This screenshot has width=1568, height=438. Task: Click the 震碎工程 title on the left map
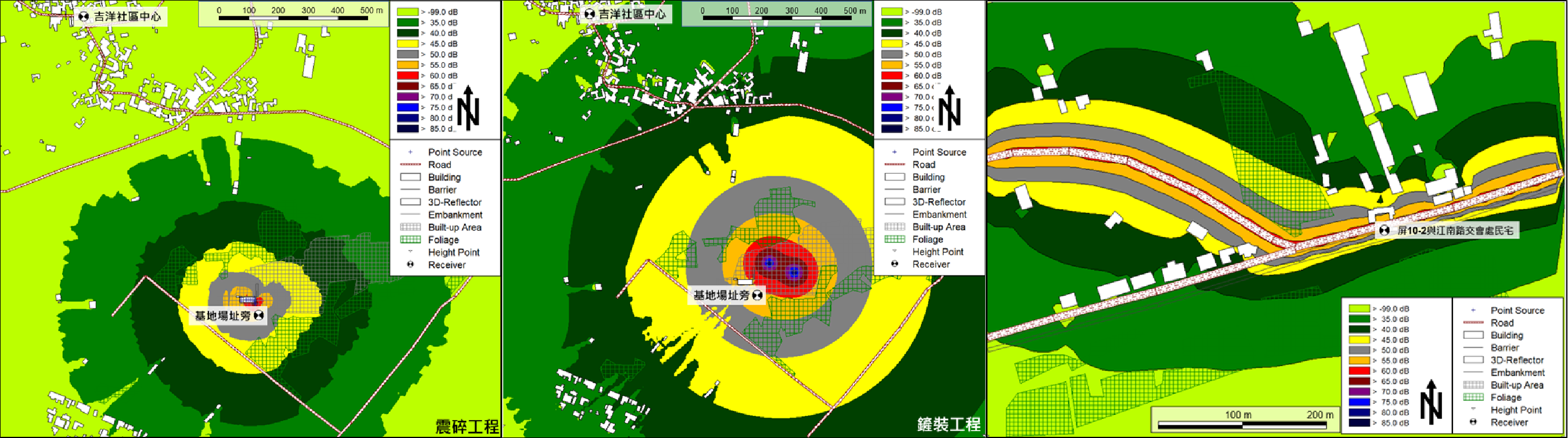pos(467,426)
